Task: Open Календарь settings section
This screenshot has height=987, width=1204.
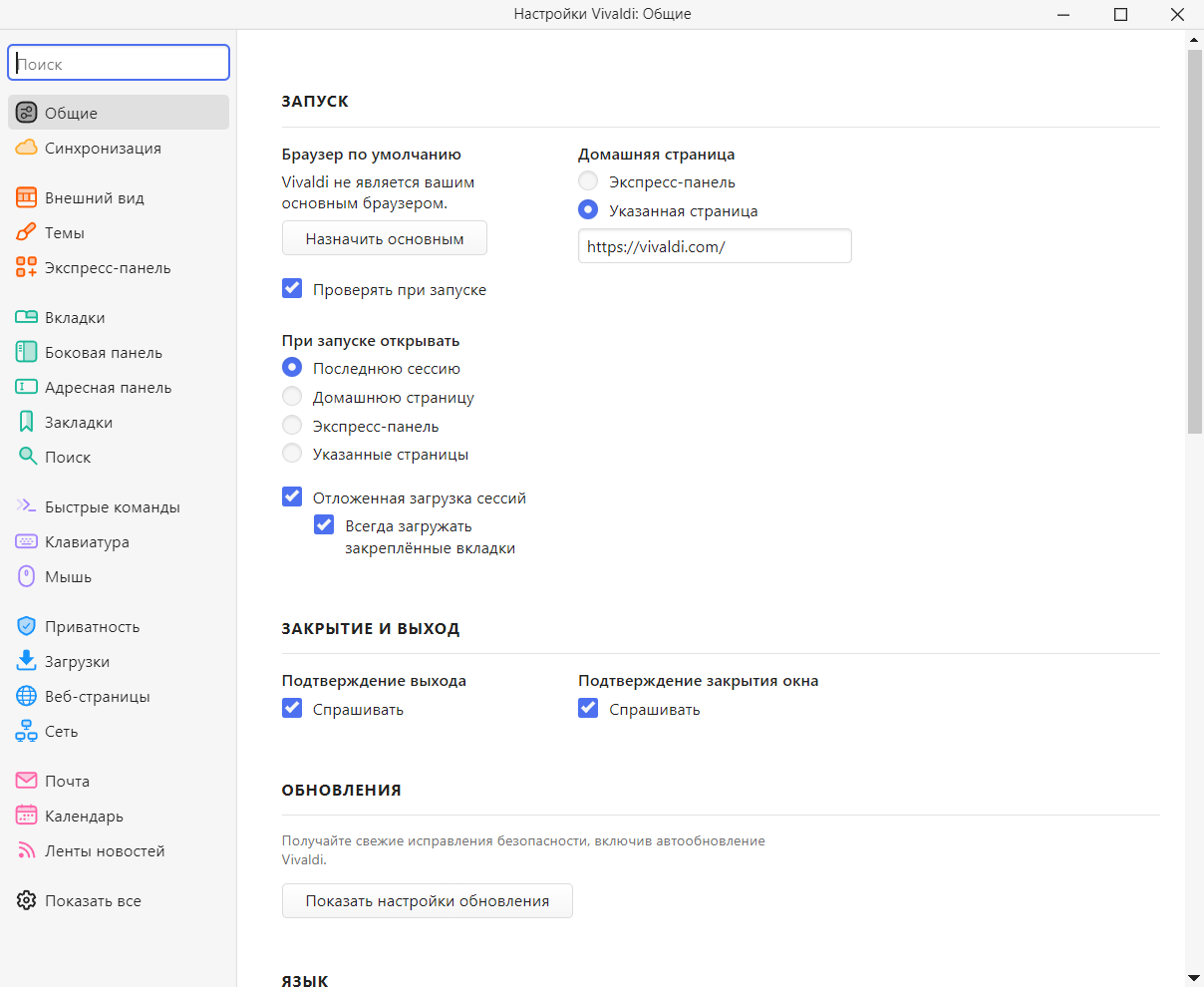Action: click(85, 816)
